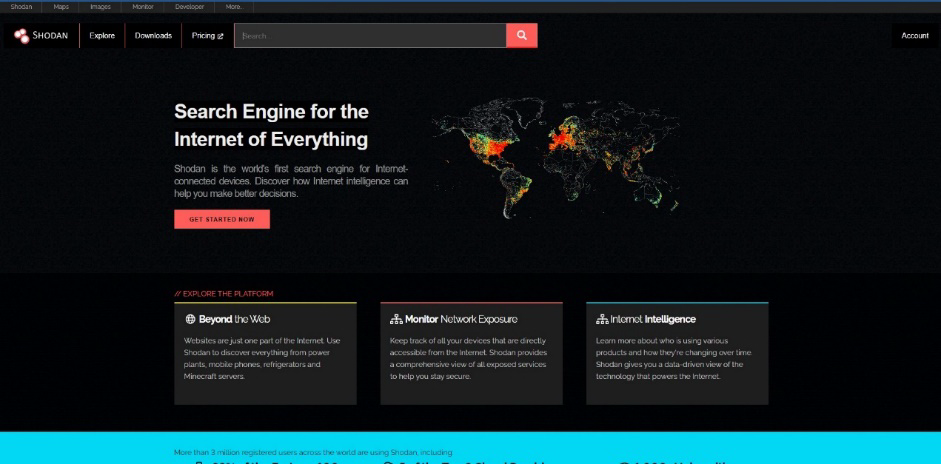The width and height of the screenshot is (941, 464).
Task: Expand the More... menu in the top bar
Action: coord(234,7)
